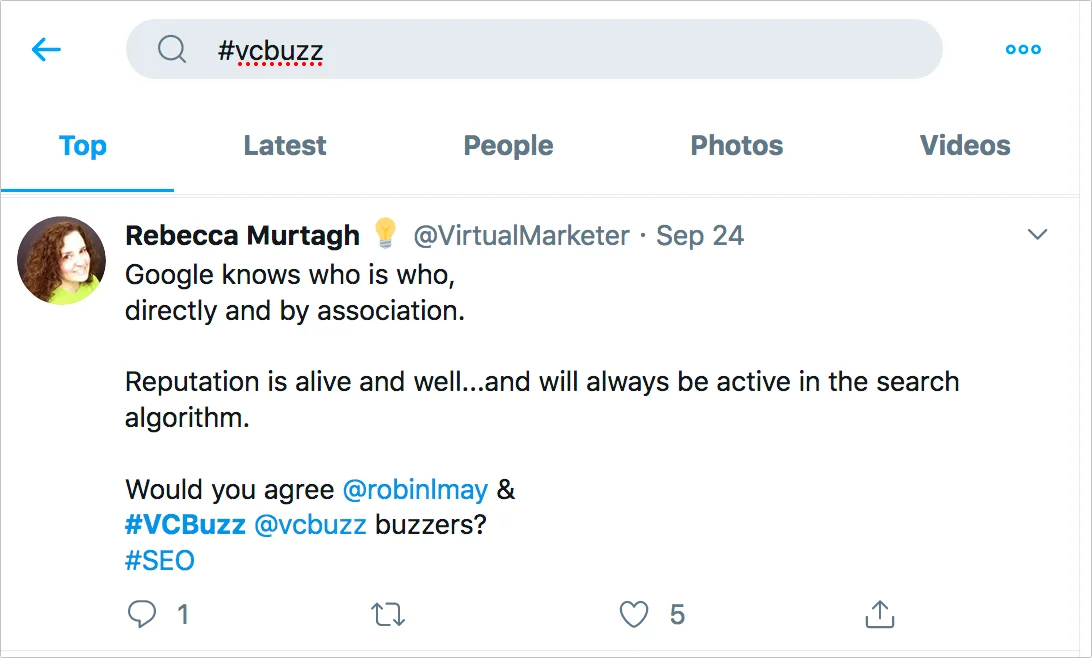1092x658 pixels.
Task: Click the lightbulb emoji in Rebecca's display name
Action: click(x=385, y=234)
